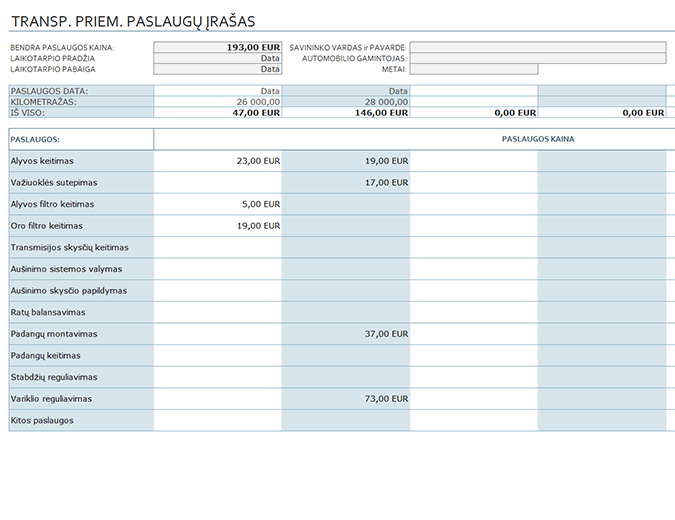Click the 193,00 EUR total service cost cell

[217, 47]
